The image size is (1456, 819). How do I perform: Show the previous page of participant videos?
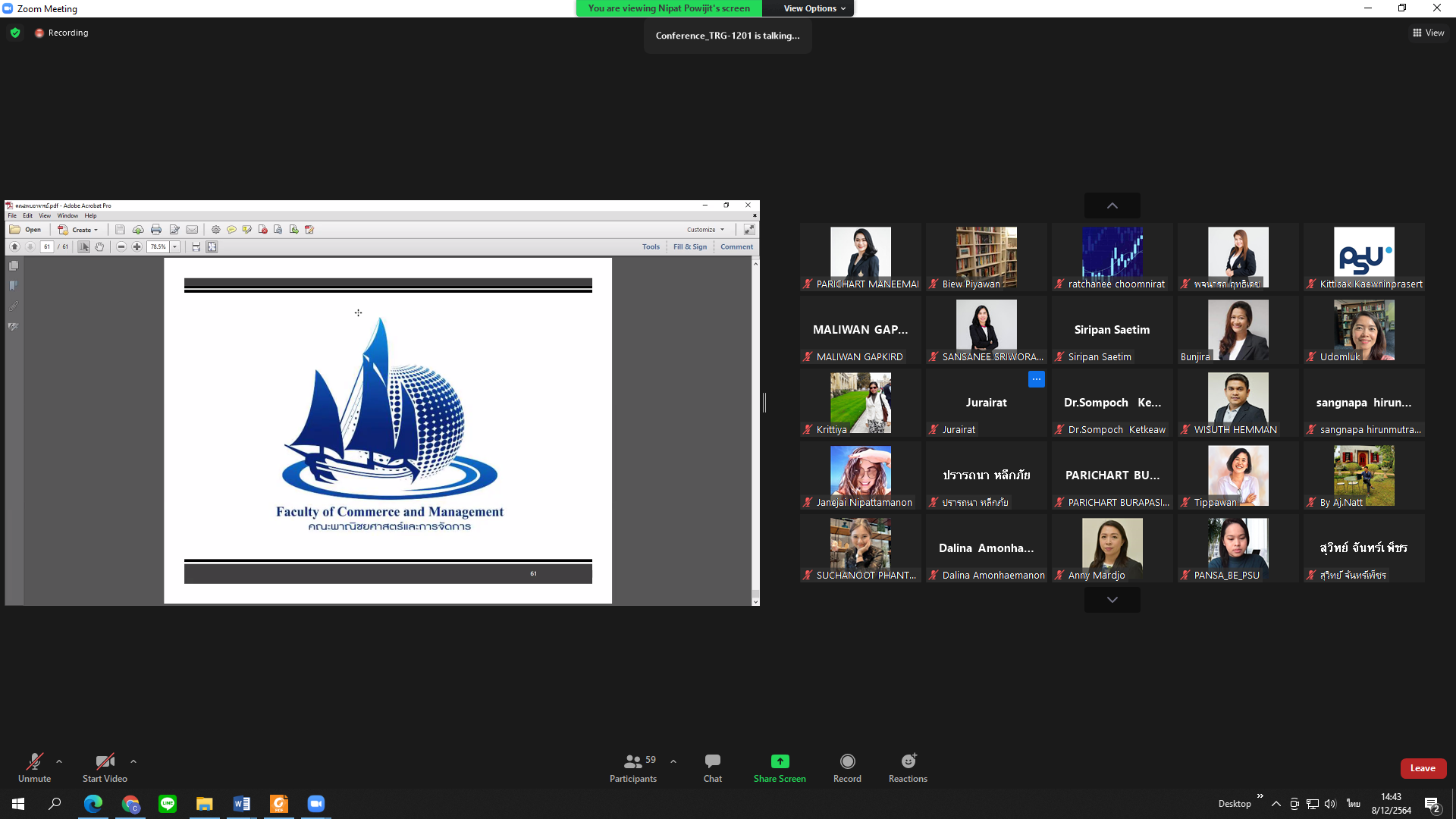1112,206
